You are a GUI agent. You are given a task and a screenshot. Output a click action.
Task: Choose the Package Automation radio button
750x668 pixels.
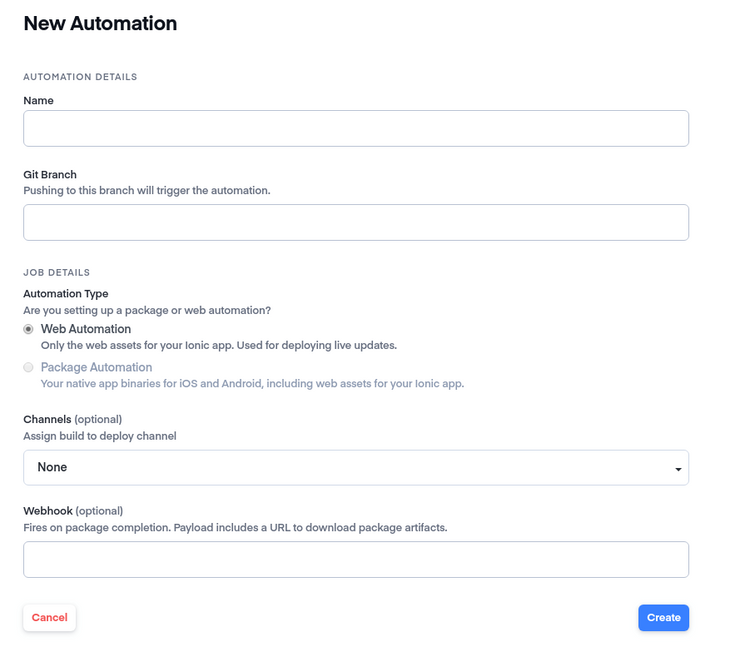pyautogui.click(x=28, y=367)
